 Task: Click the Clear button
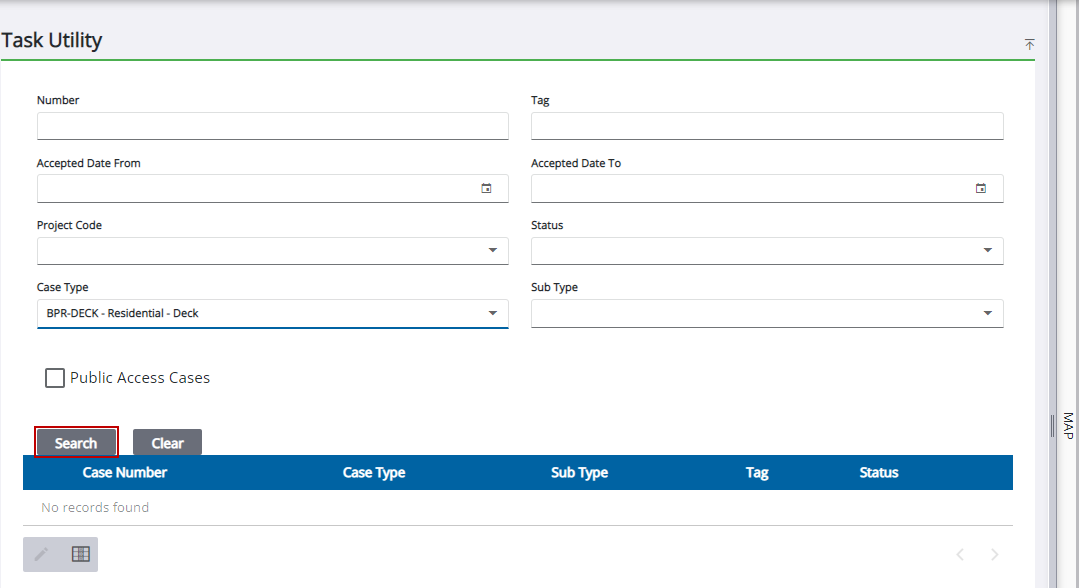167,443
